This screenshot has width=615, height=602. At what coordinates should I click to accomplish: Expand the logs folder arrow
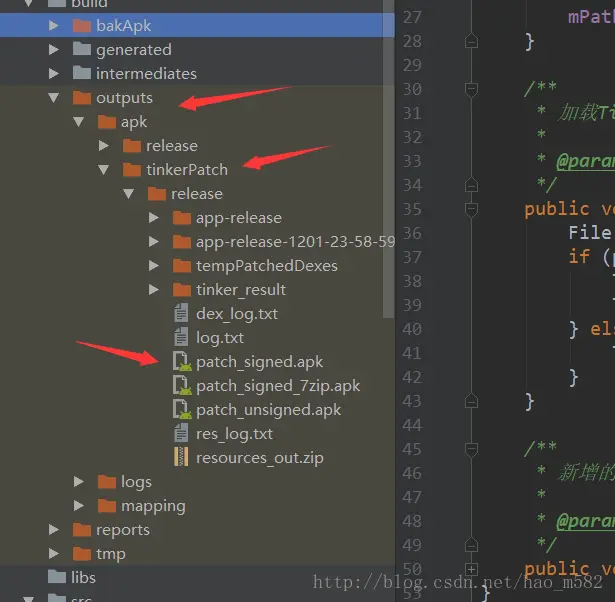(x=79, y=482)
